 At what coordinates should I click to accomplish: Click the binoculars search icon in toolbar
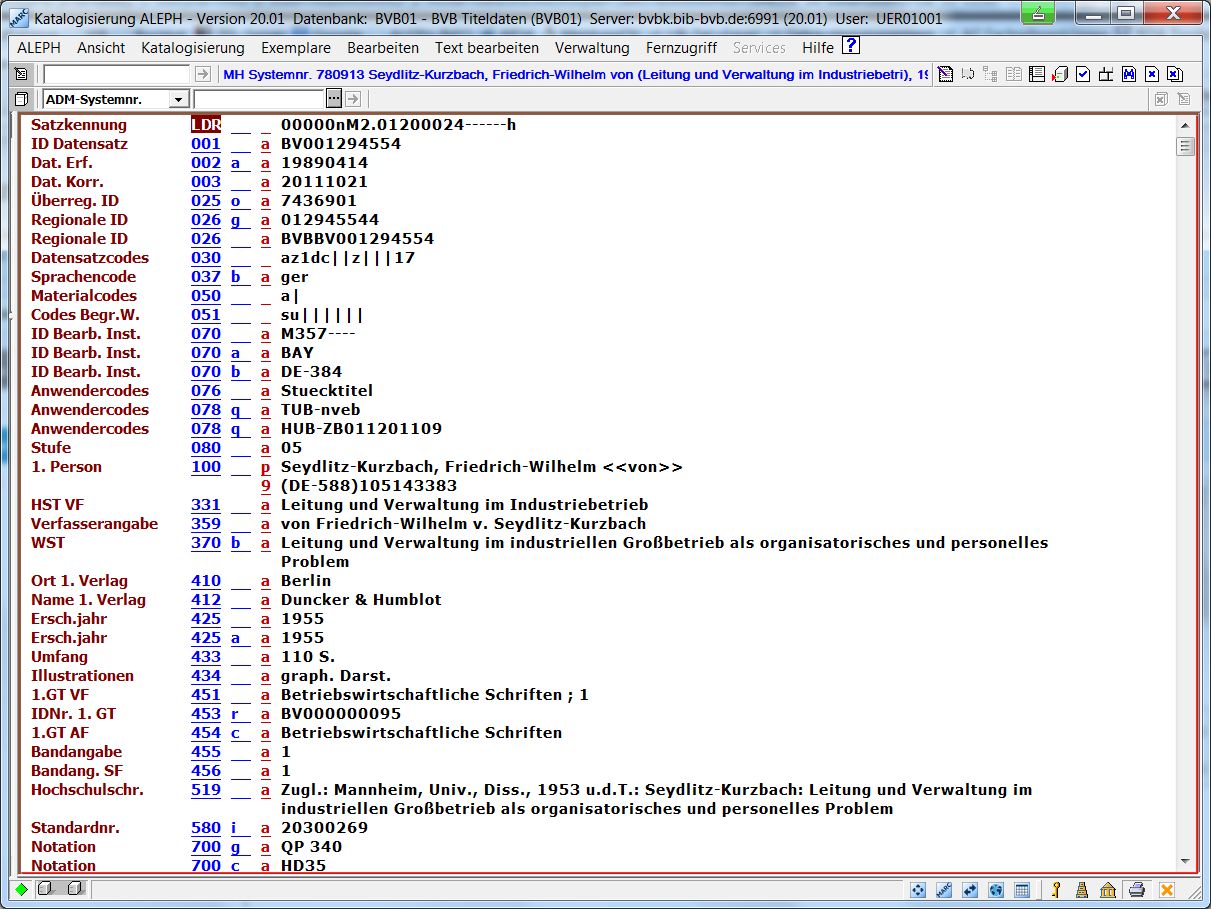point(1127,74)
